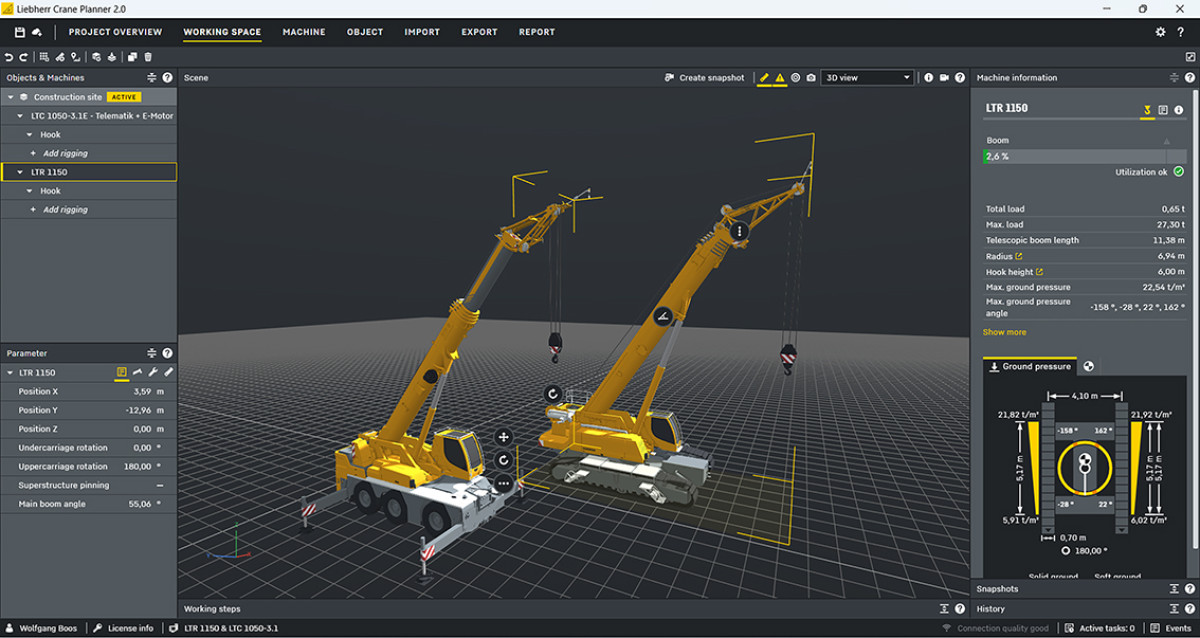Image resolution: width=1200 pixels, height=638 pixels.
Task: Open the Report menu tab
Action: pyautogui.click(x=536, y=32)
